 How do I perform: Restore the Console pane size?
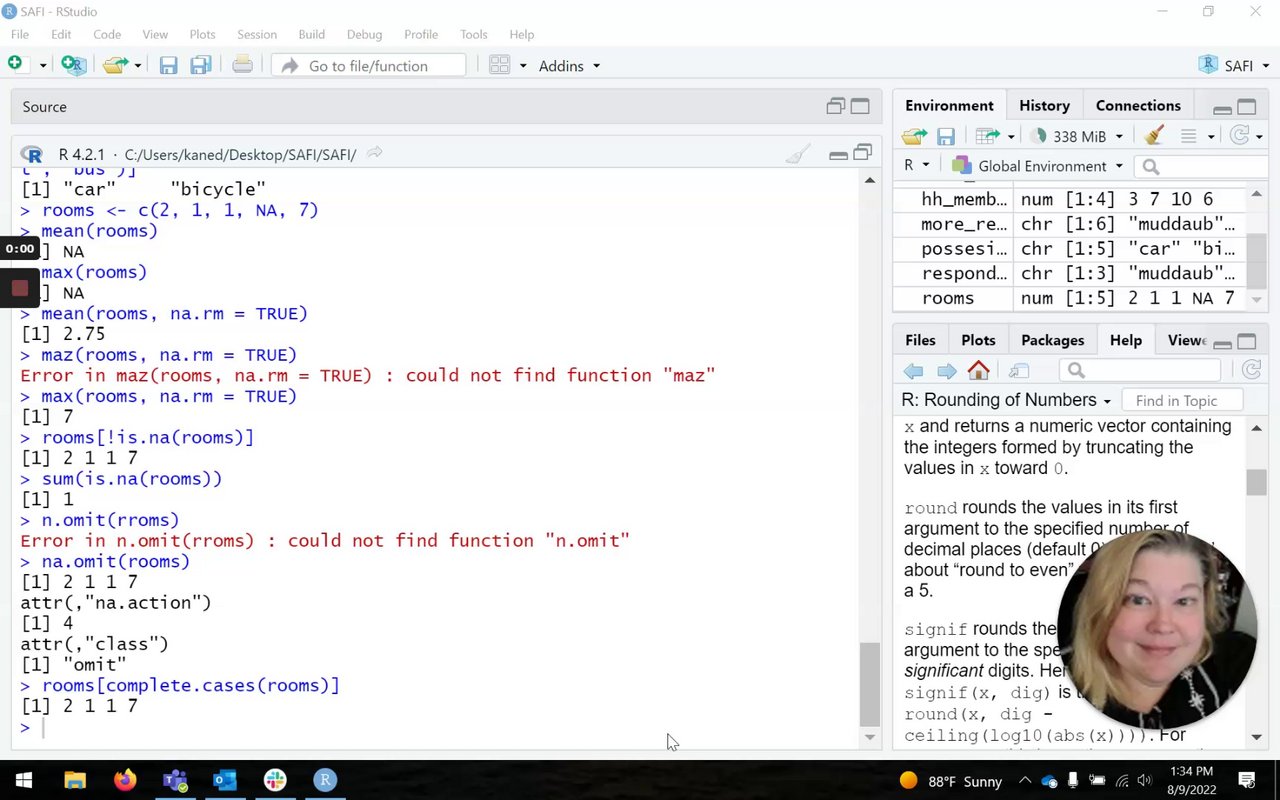click(862, 154)
